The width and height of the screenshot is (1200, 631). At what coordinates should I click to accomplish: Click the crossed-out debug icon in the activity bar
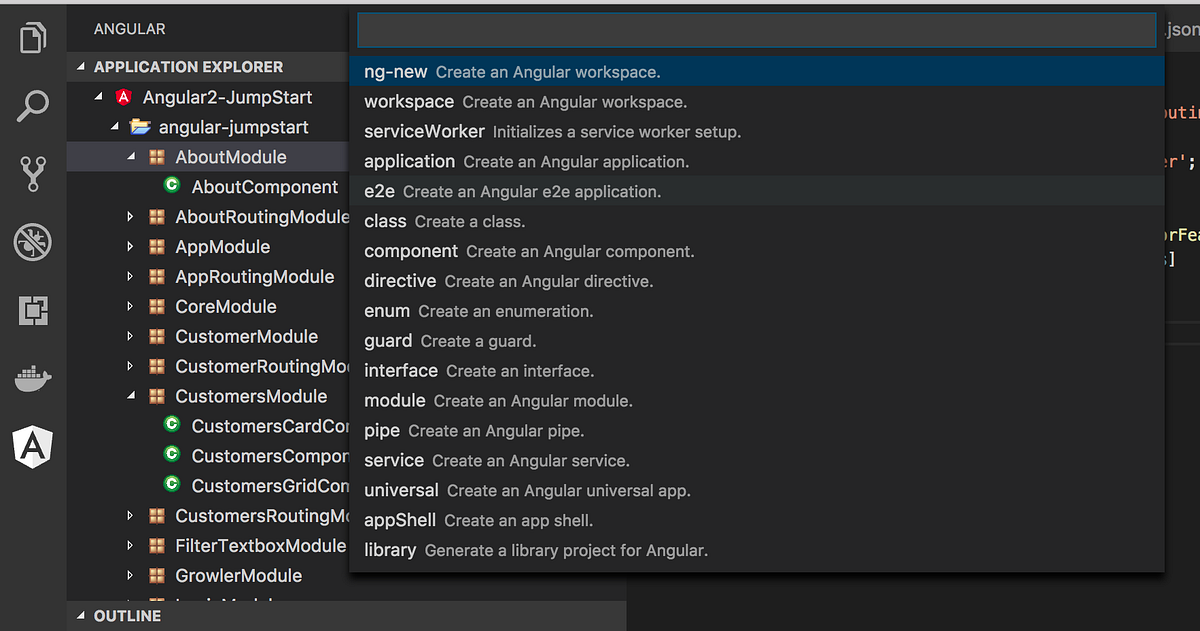pyautogui.click(x=33, y=242)
